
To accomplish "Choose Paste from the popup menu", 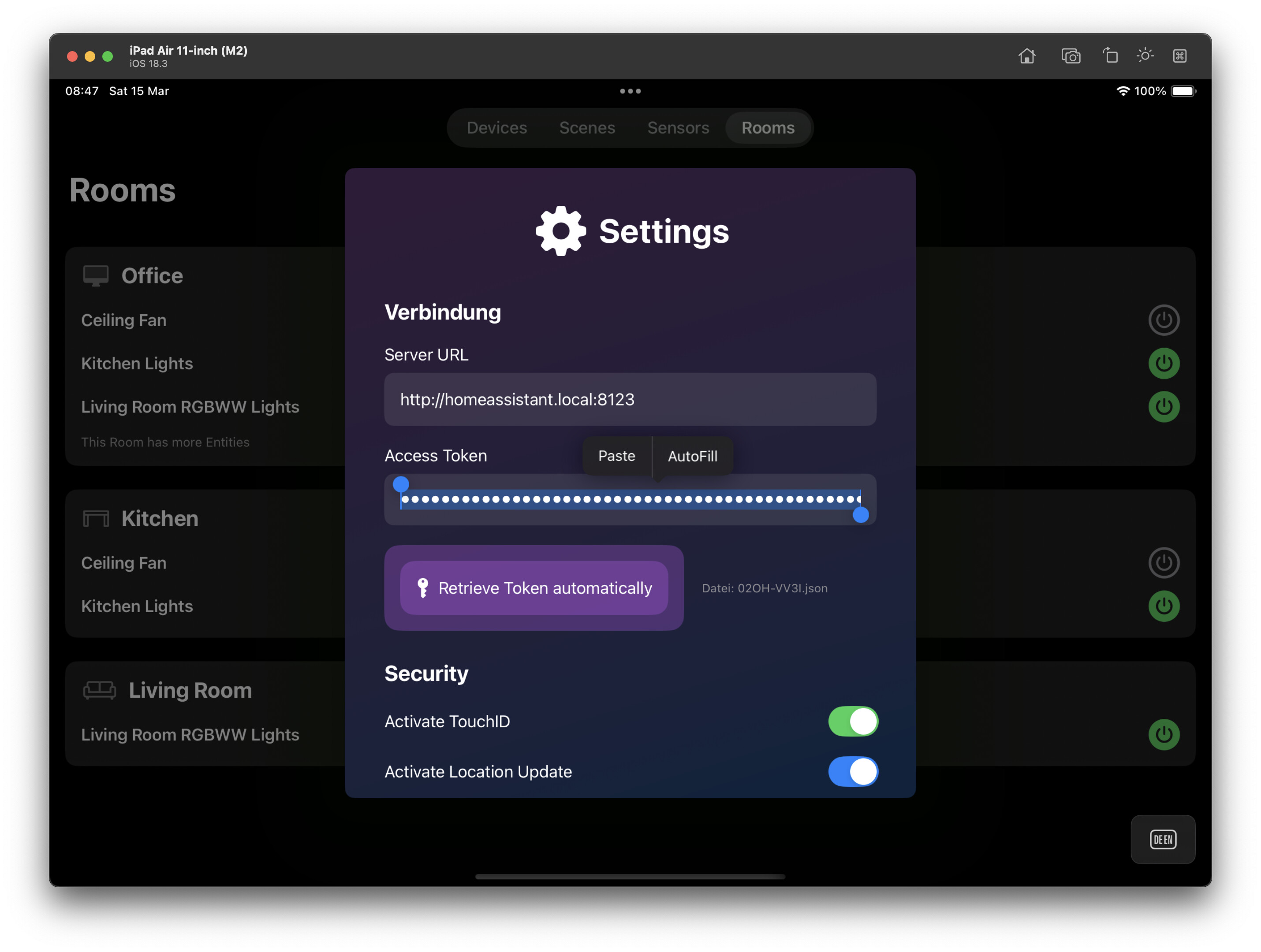I will click(x=616, y=456).
